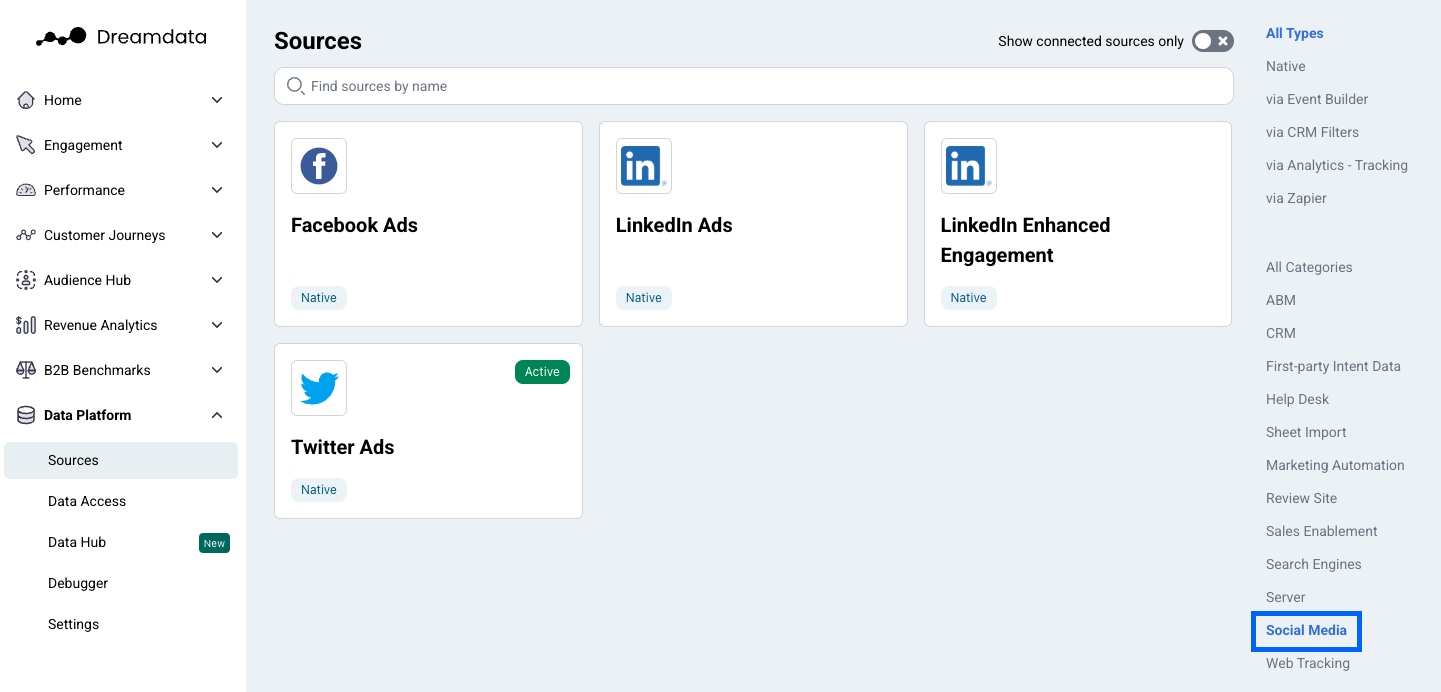Select All Categories filter
Image resolution: width=1441 pixels, height=692 pixels.
coord(1308,267)
